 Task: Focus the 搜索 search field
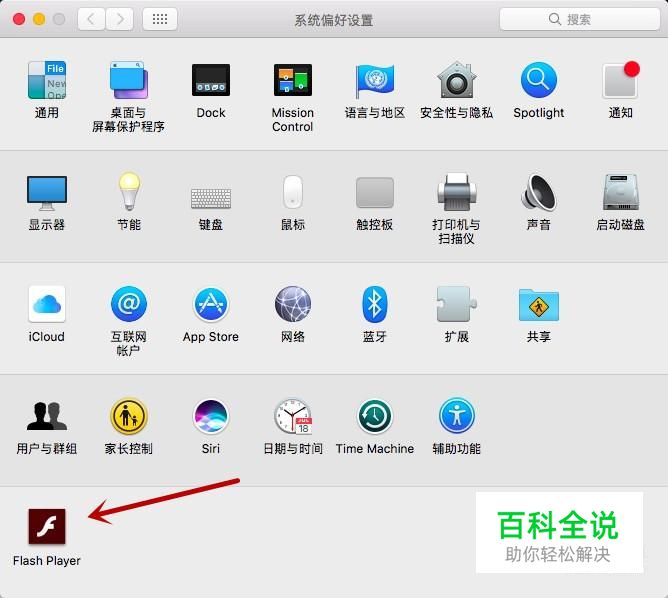point(579,19)
